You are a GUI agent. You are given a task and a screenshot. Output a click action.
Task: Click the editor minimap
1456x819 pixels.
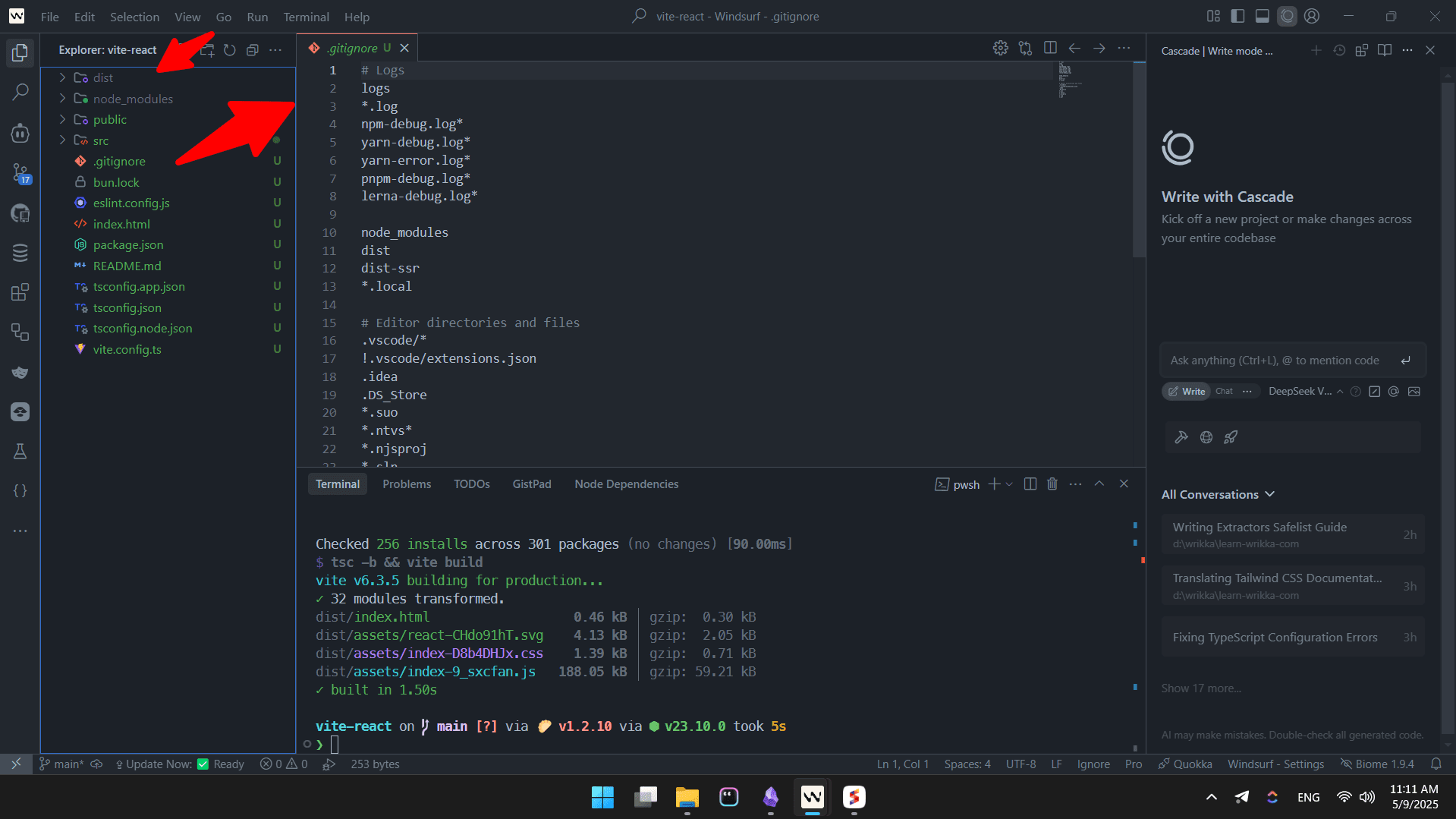pos(1070,80)
